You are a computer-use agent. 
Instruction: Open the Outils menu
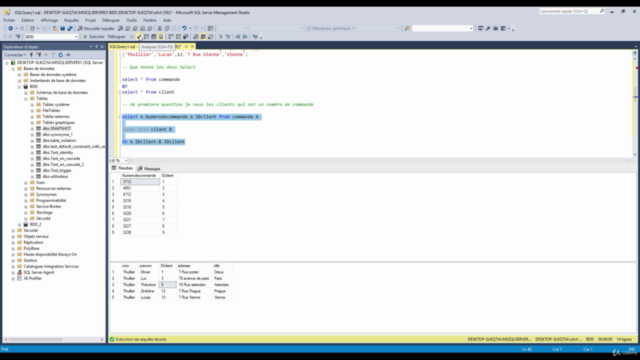pyautogui.click(x=131, y=20)
